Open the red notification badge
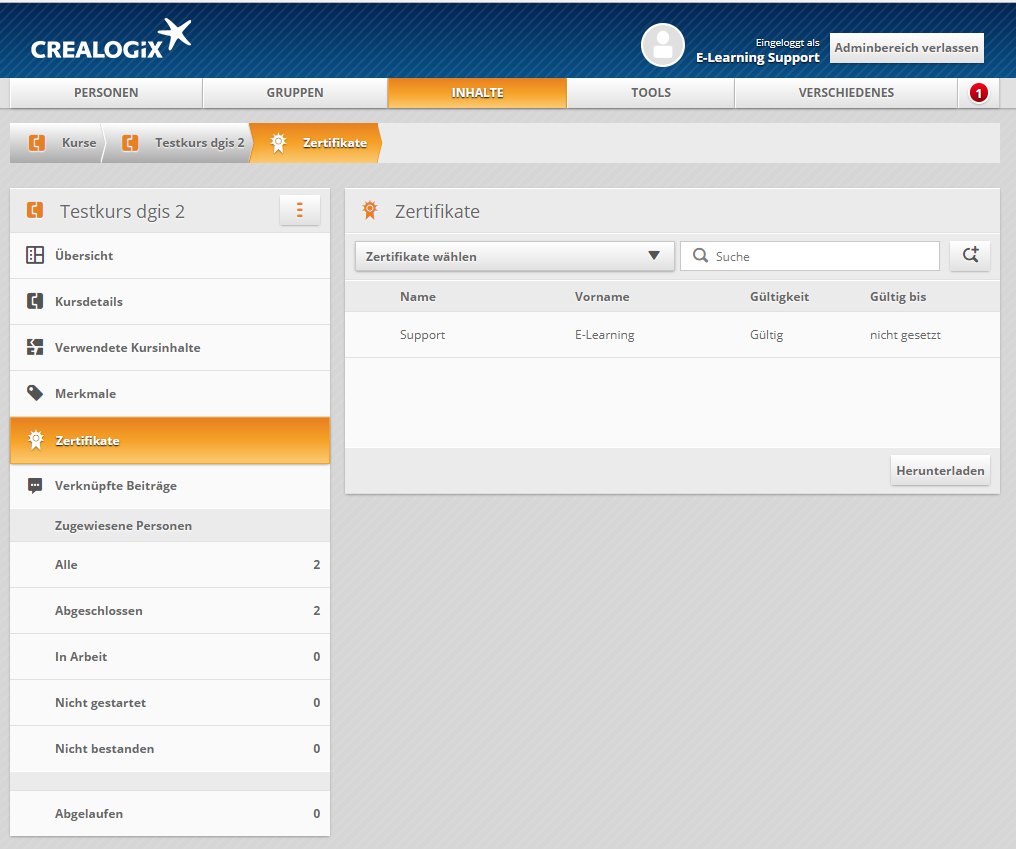1016x849 pixels. point(978,93)
